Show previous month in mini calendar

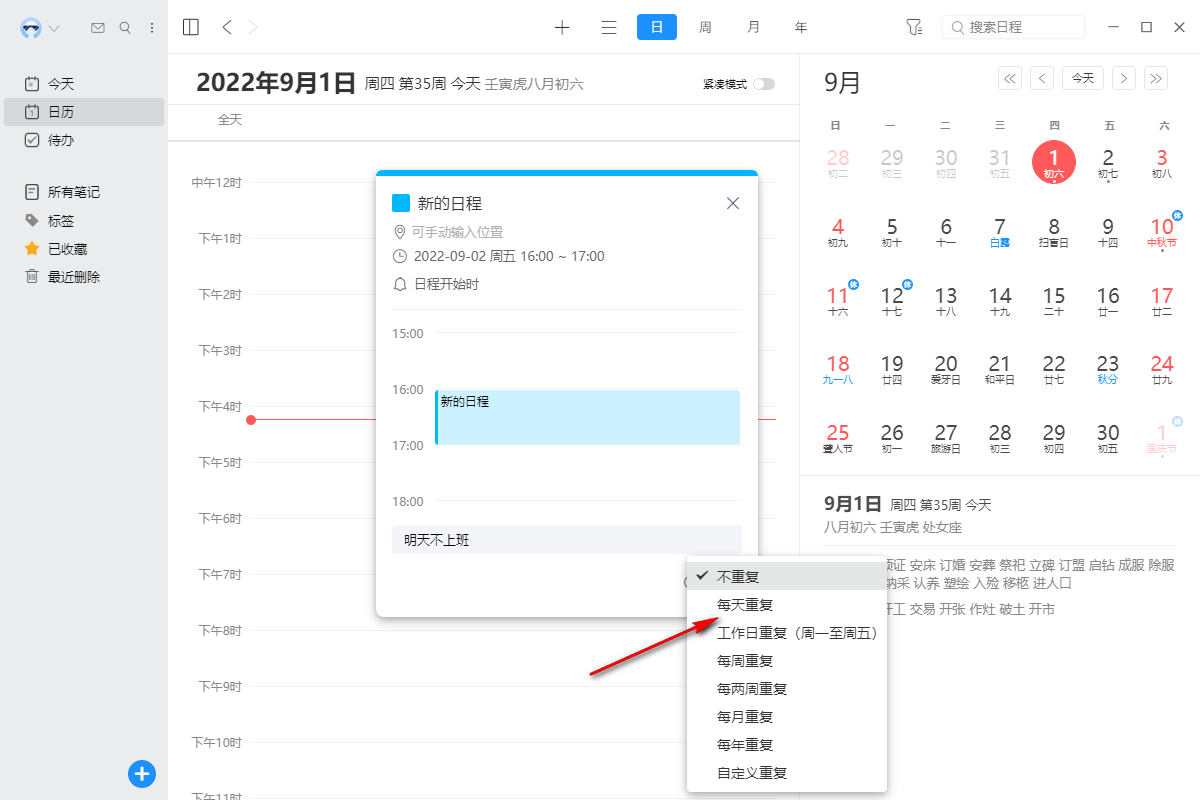(x=1042, y=78)
